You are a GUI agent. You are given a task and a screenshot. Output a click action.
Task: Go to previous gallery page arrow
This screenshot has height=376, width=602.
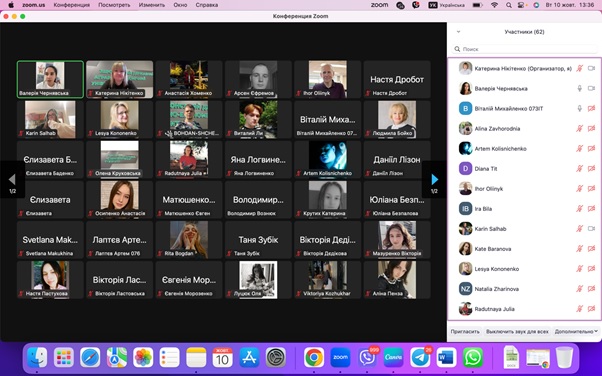(12, 179)
